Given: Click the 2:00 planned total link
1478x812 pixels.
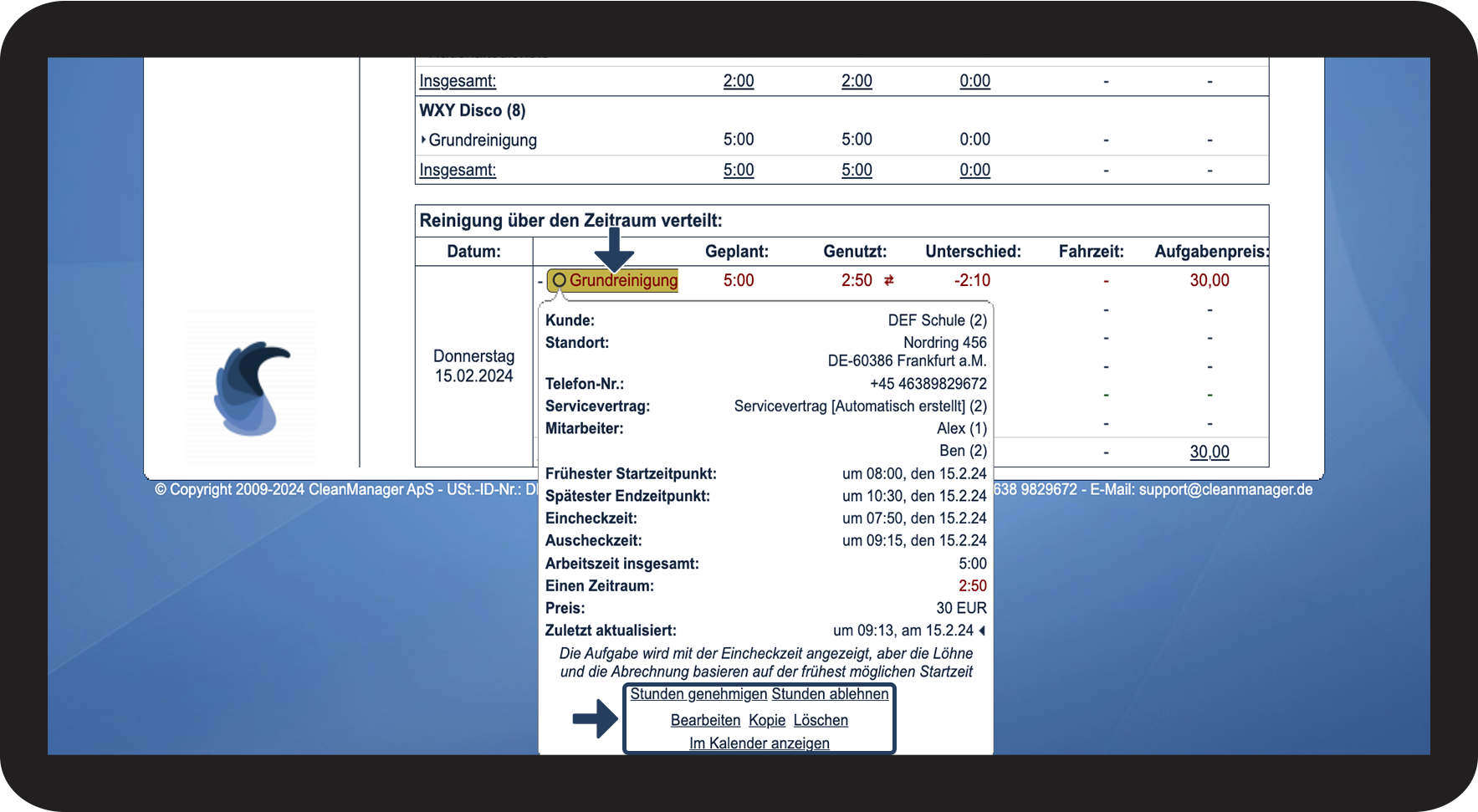Looking at the screenshot, I should (739, 81).
